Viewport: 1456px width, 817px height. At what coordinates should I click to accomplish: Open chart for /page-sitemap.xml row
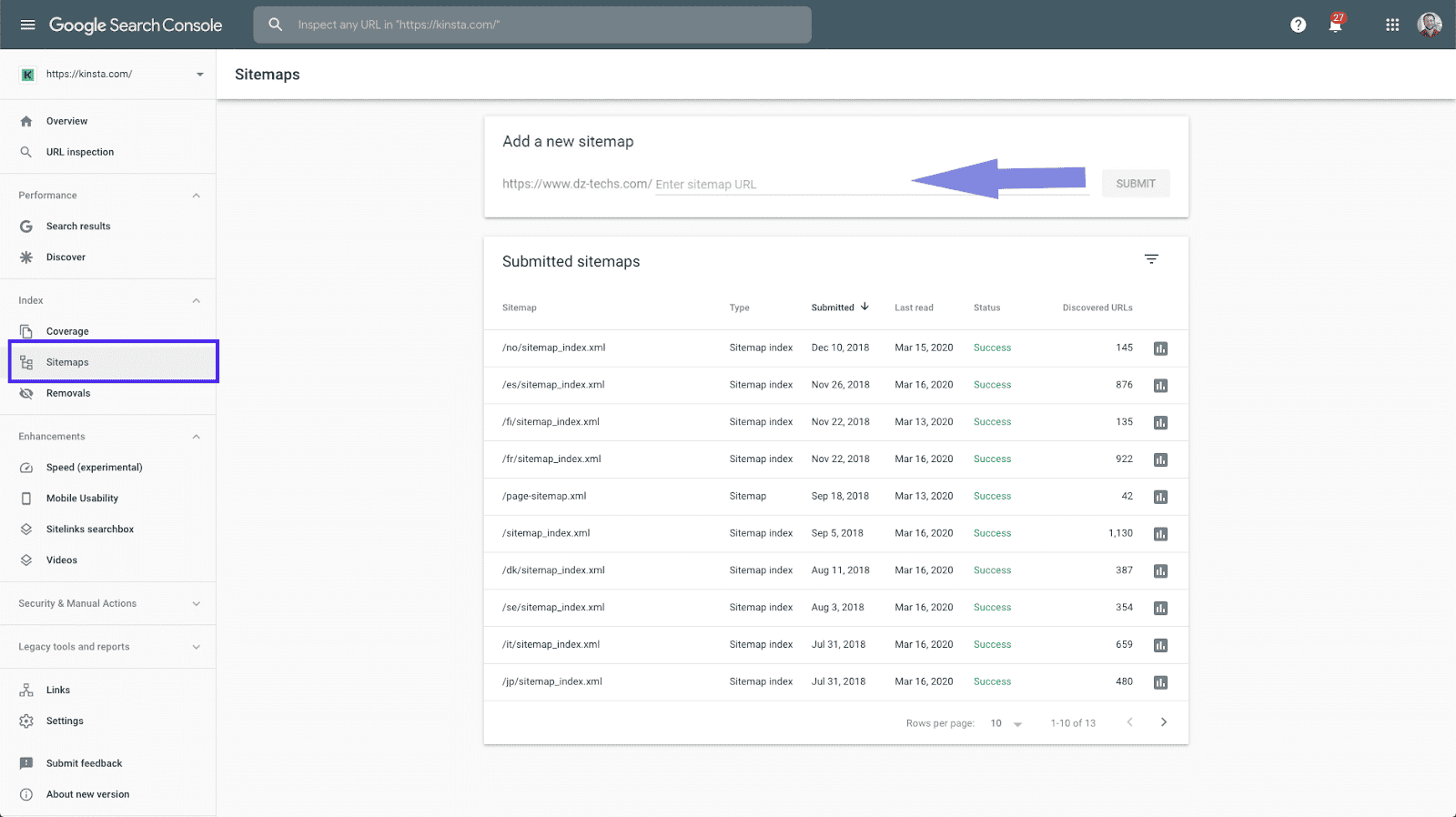(1160, 497)
